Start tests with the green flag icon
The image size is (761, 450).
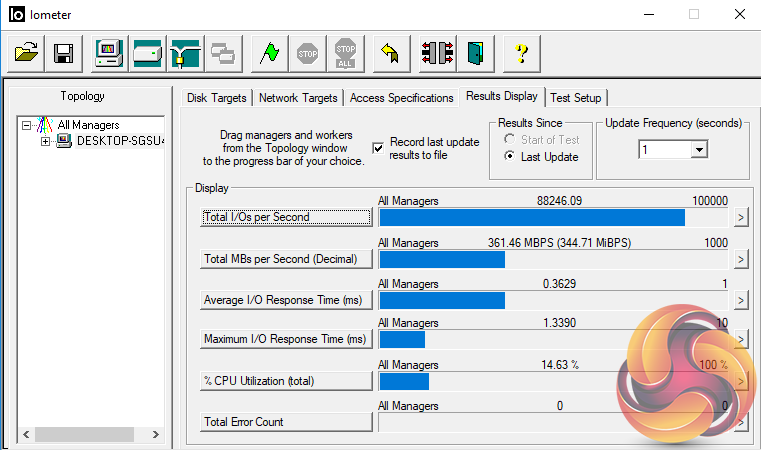pos(268,53)
